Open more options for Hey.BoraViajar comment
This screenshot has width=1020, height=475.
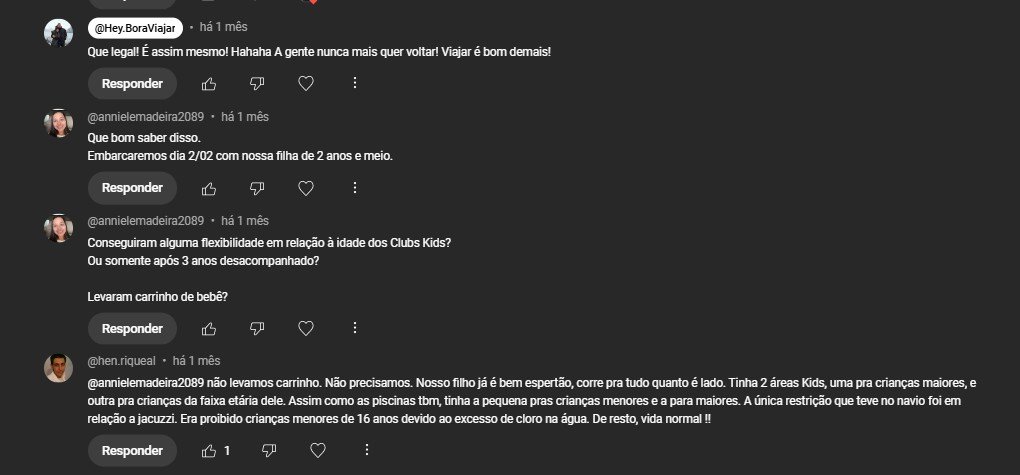pos(355,84)
